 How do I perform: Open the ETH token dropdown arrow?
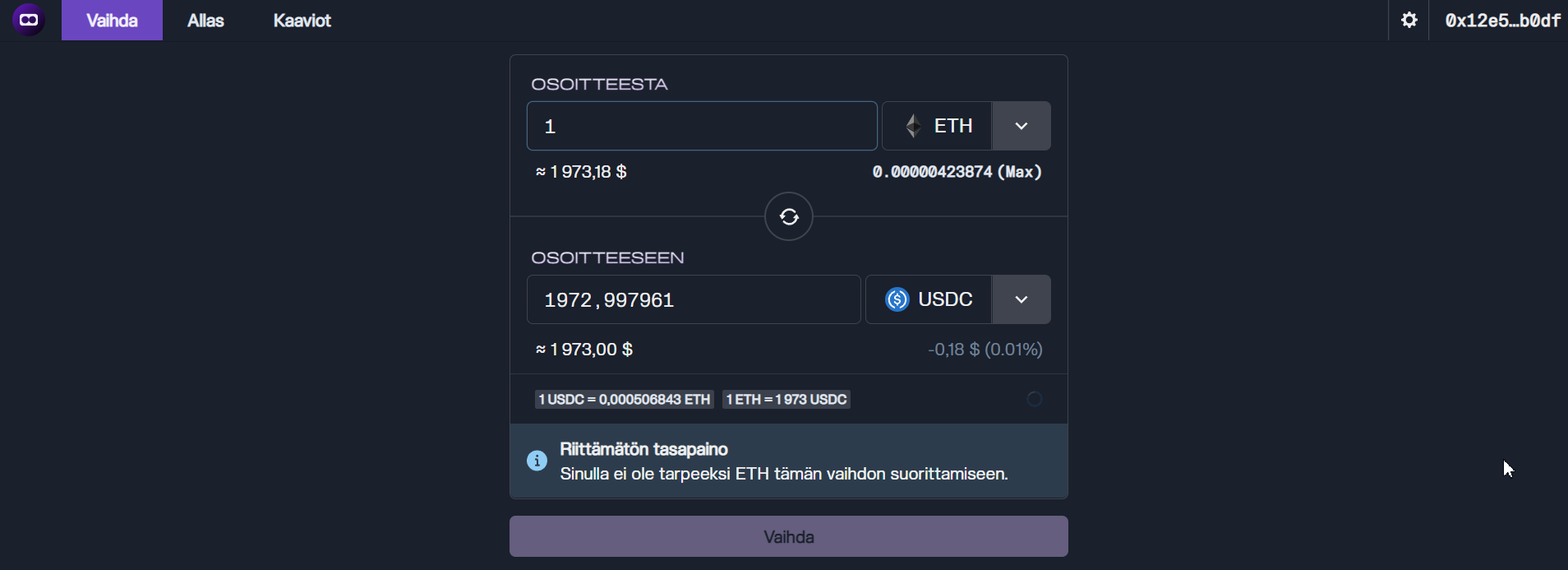pyautogui.click(x=1021, y=126)
